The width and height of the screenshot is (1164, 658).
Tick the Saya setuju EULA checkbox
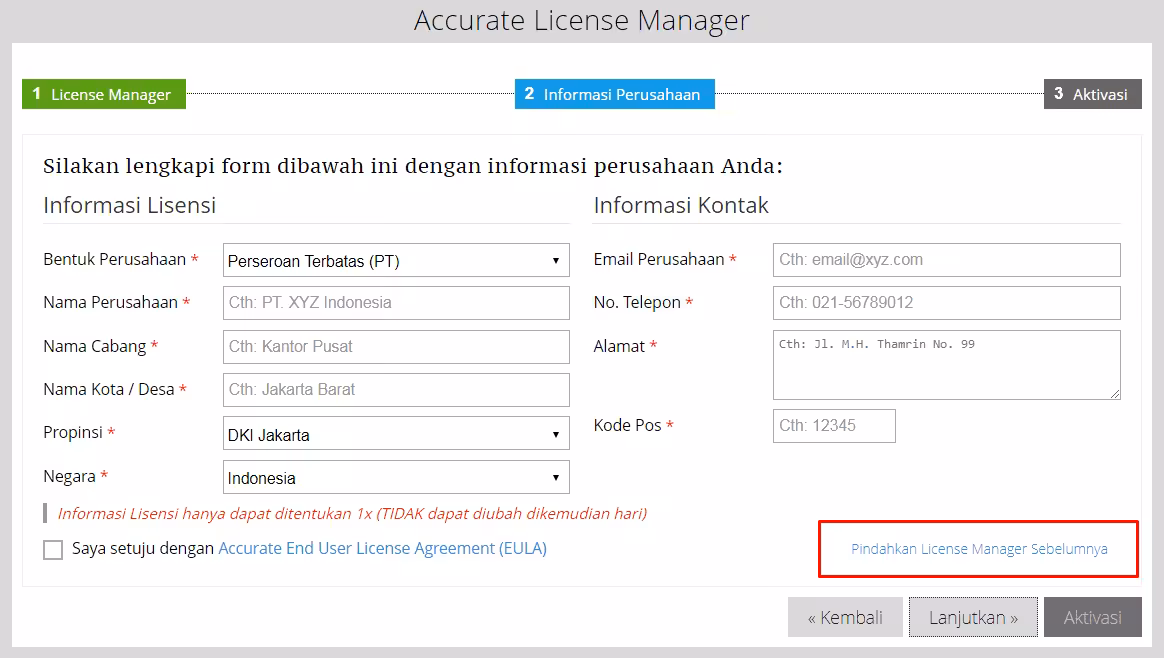(53, 550)
